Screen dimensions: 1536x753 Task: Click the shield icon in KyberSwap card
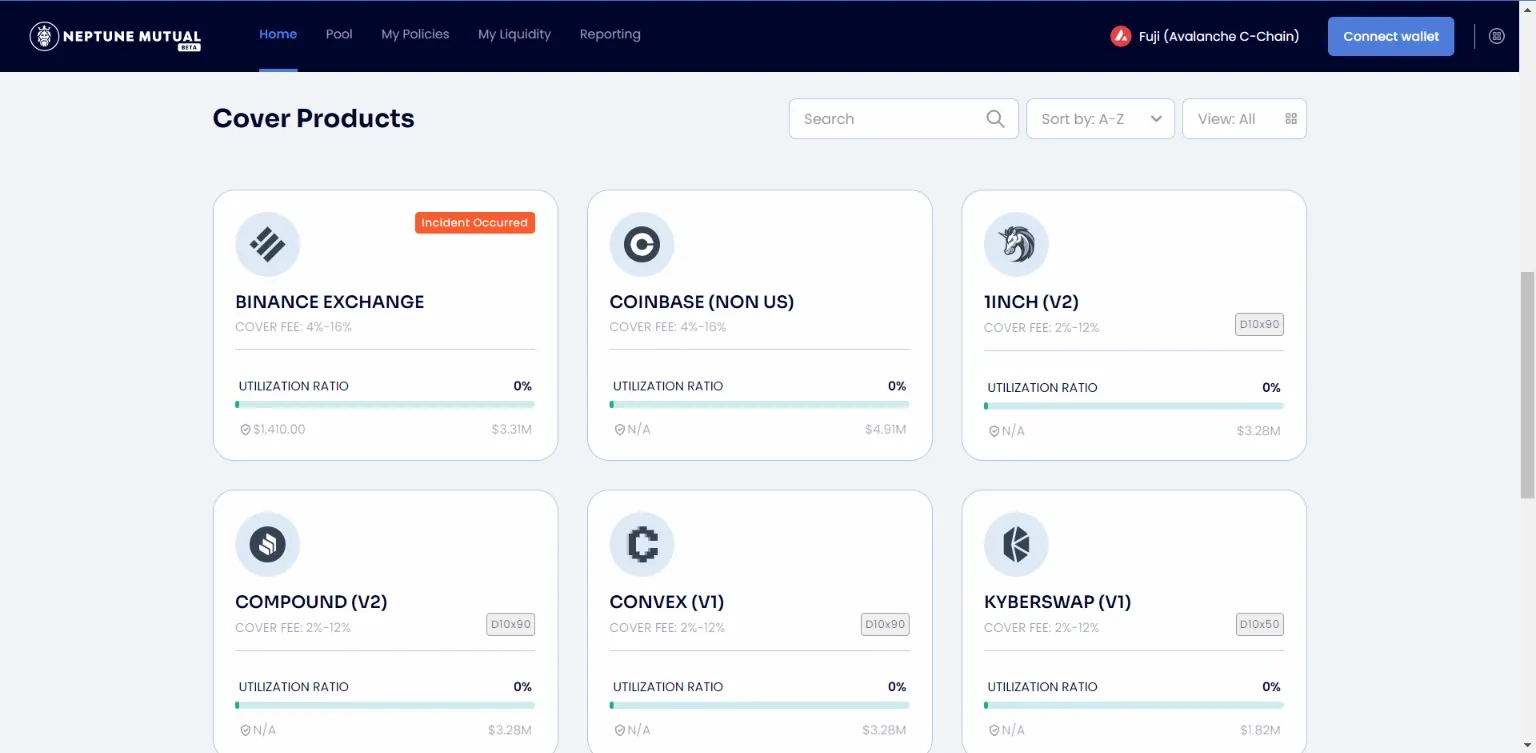994,730
